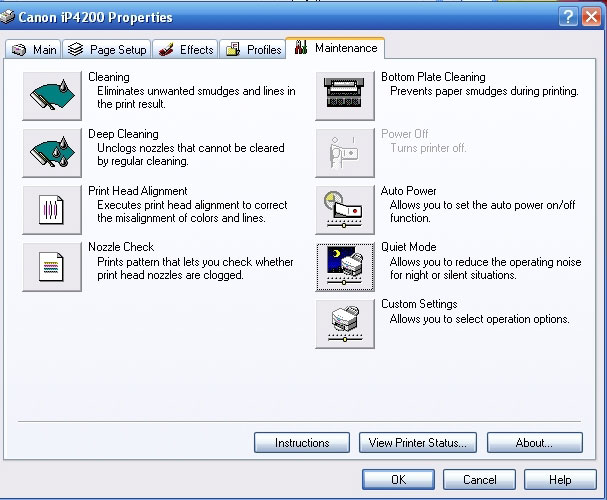Screen dimensions: 607x500
Task: Run the Deep Cleaning function
Action: [x=52, y=152]
